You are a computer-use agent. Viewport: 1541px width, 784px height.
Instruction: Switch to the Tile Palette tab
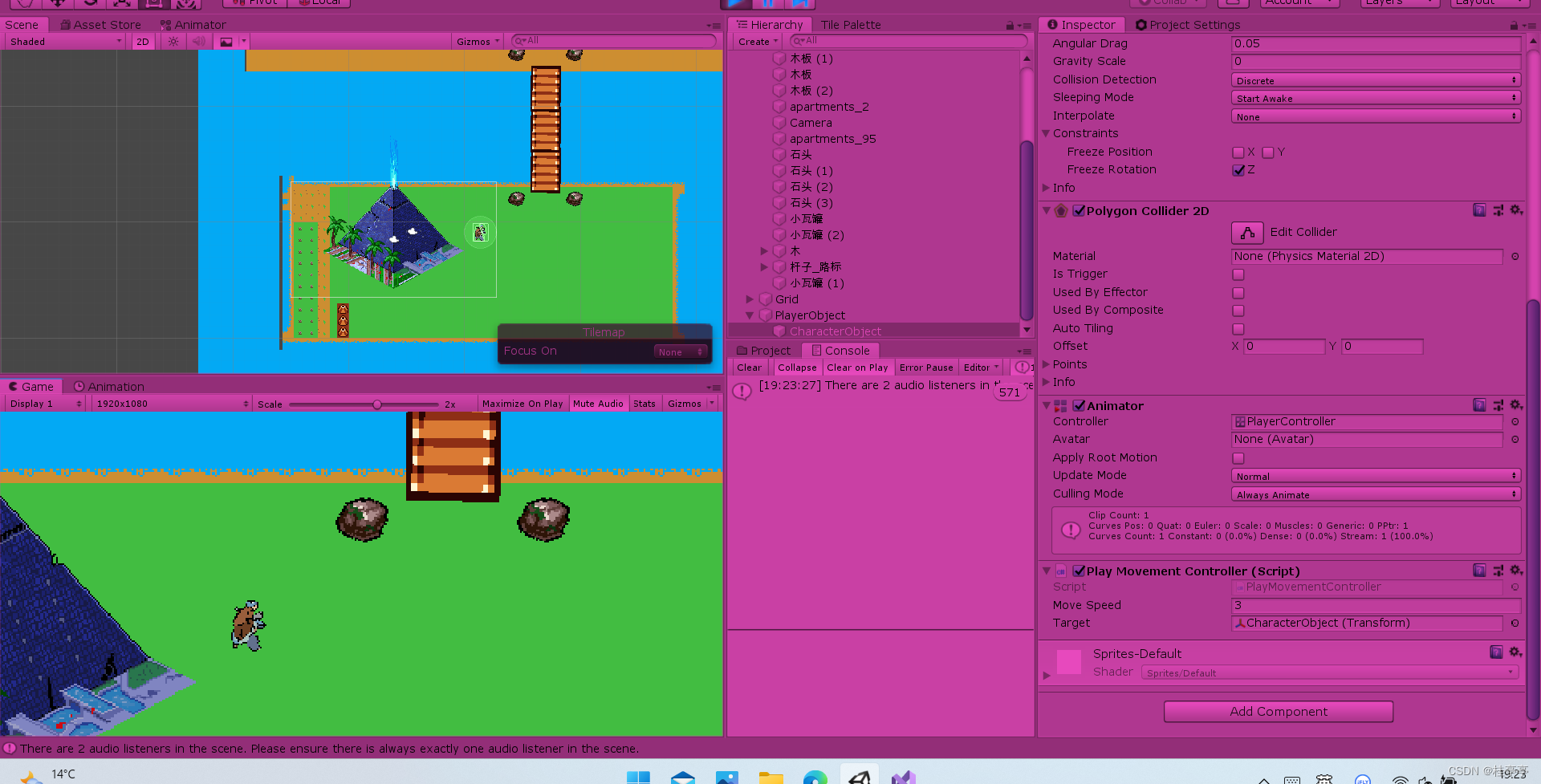(x=850, y=24)
